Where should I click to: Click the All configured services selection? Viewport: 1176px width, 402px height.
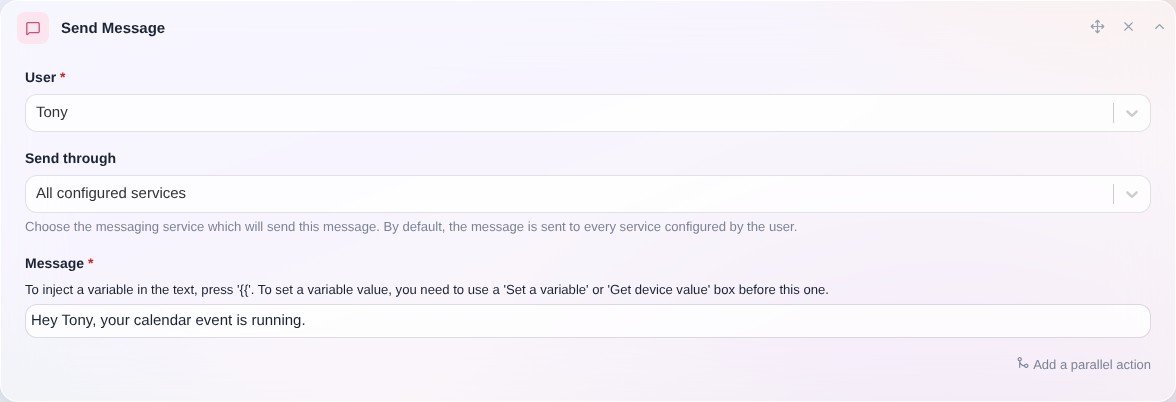click(111, 194)
